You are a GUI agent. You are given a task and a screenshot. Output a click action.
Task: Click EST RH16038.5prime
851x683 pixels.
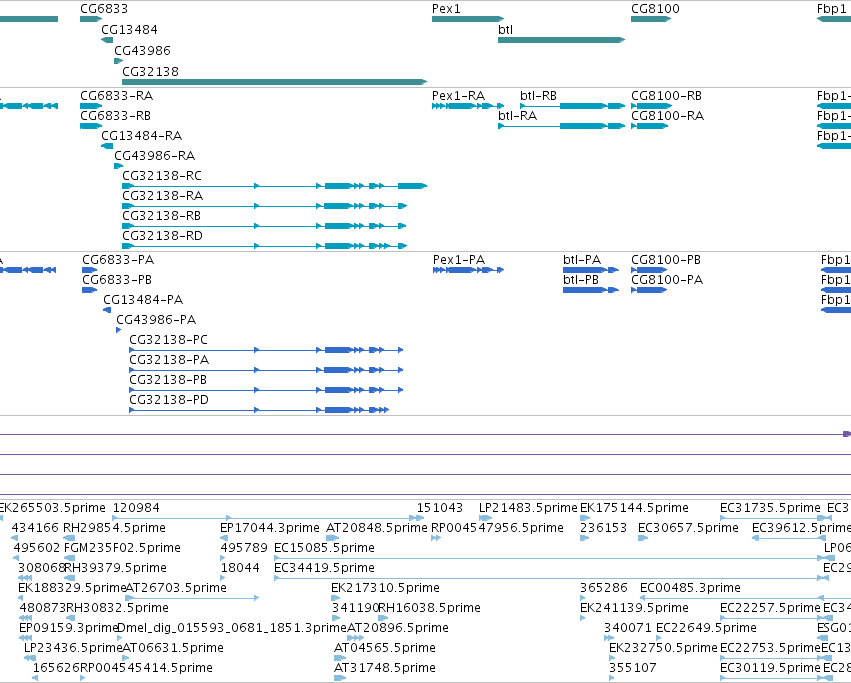click(x=429, y=608)
